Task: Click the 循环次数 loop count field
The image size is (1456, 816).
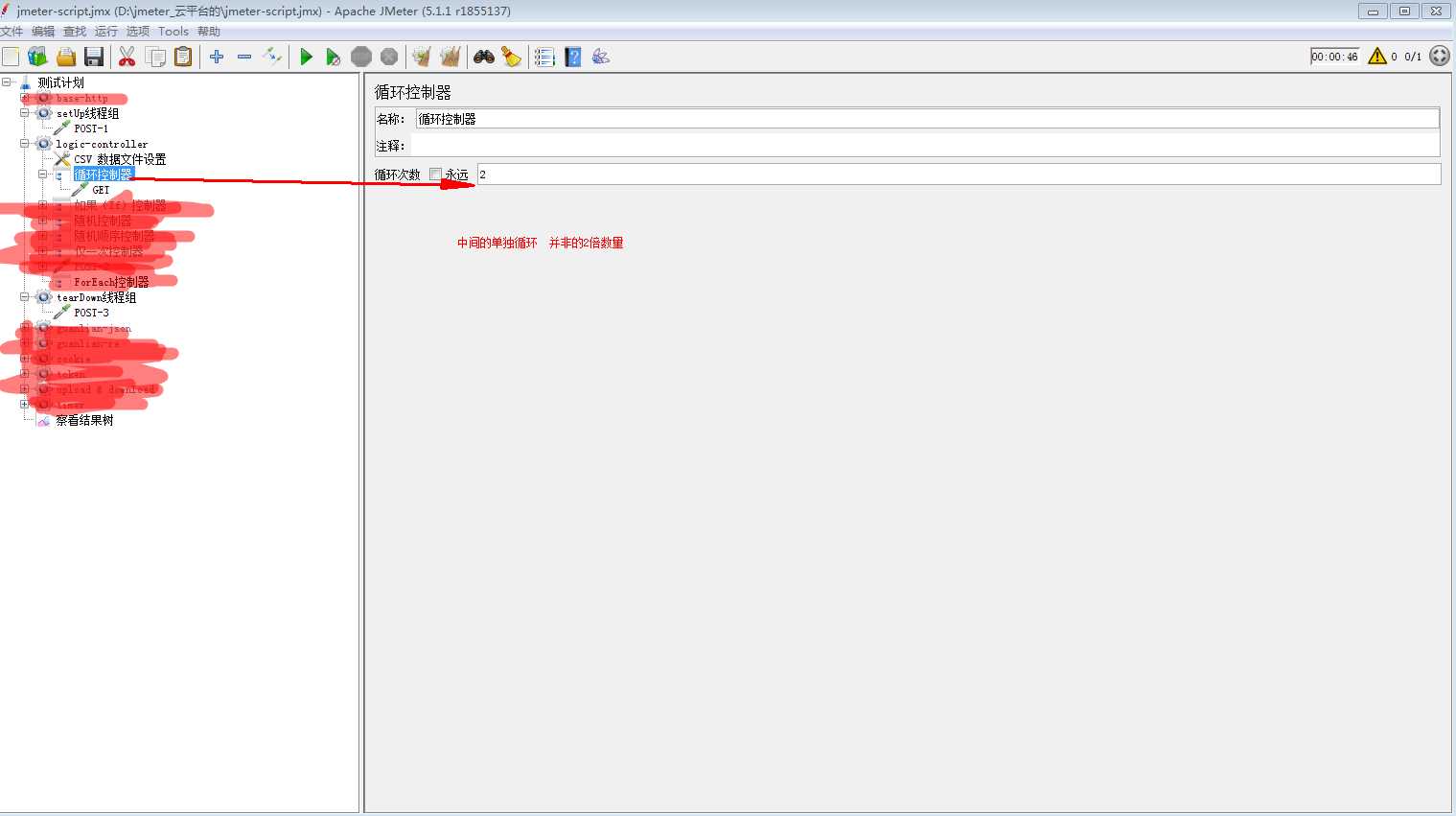Action: (959, 175)
